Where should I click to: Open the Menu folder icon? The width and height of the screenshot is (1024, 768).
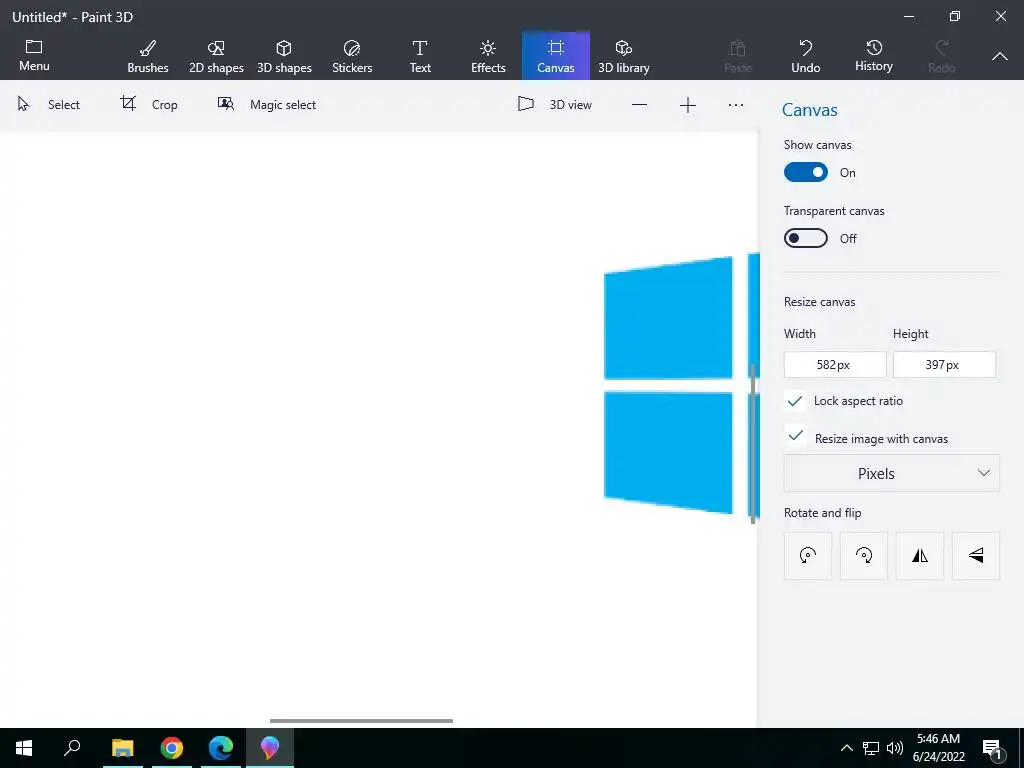[x=34, y=56]
